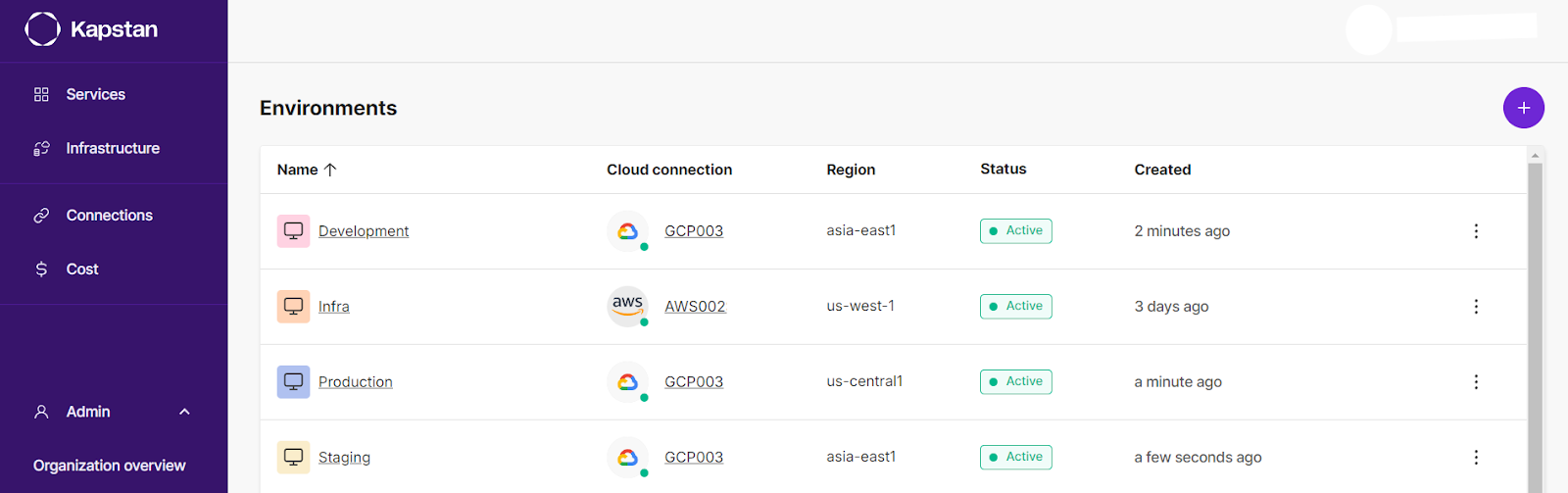Open the Cost dollar icon

click(x=41, y=270)
